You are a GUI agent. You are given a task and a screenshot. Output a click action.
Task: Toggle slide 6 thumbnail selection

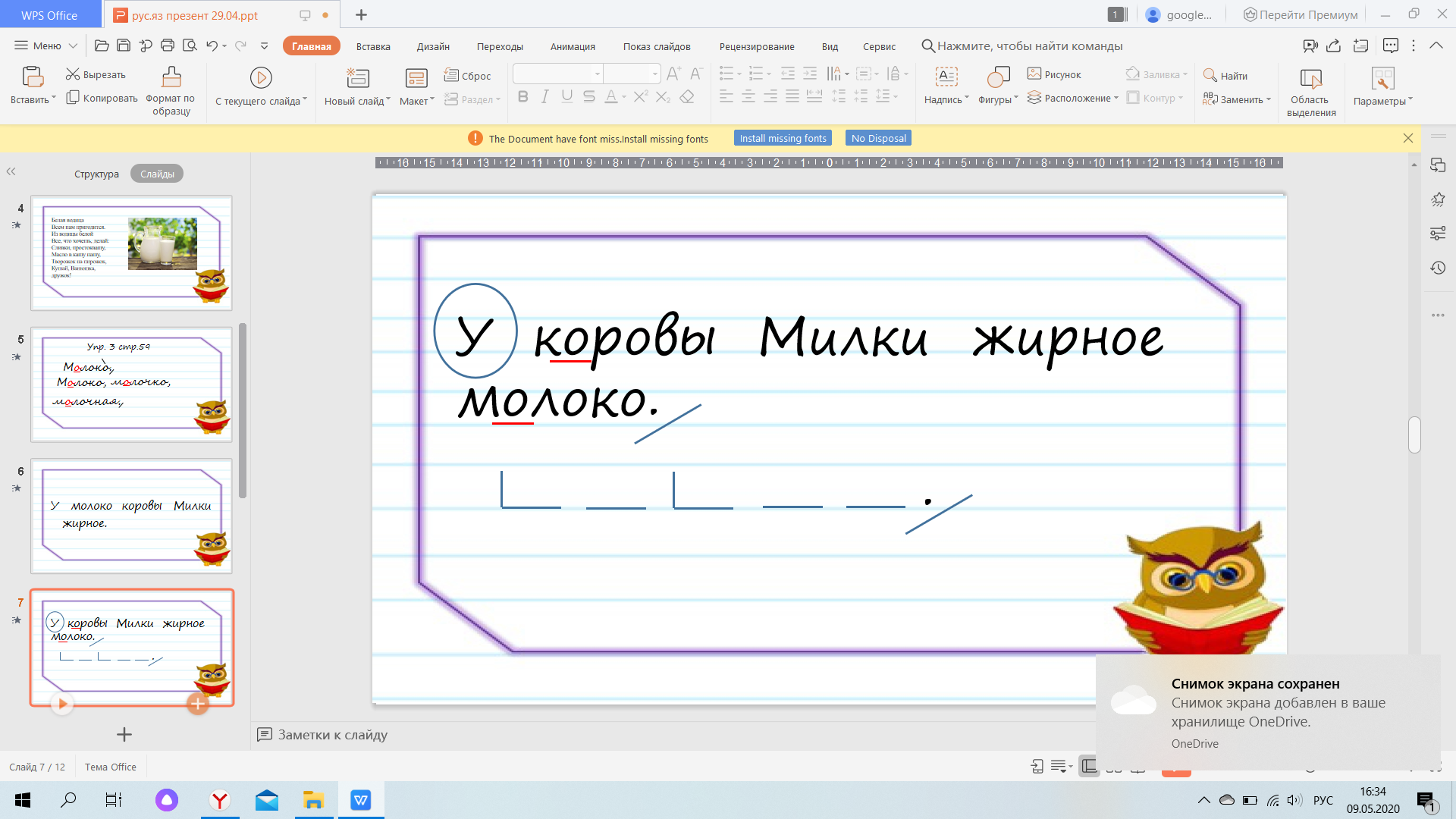coord(130,515)
